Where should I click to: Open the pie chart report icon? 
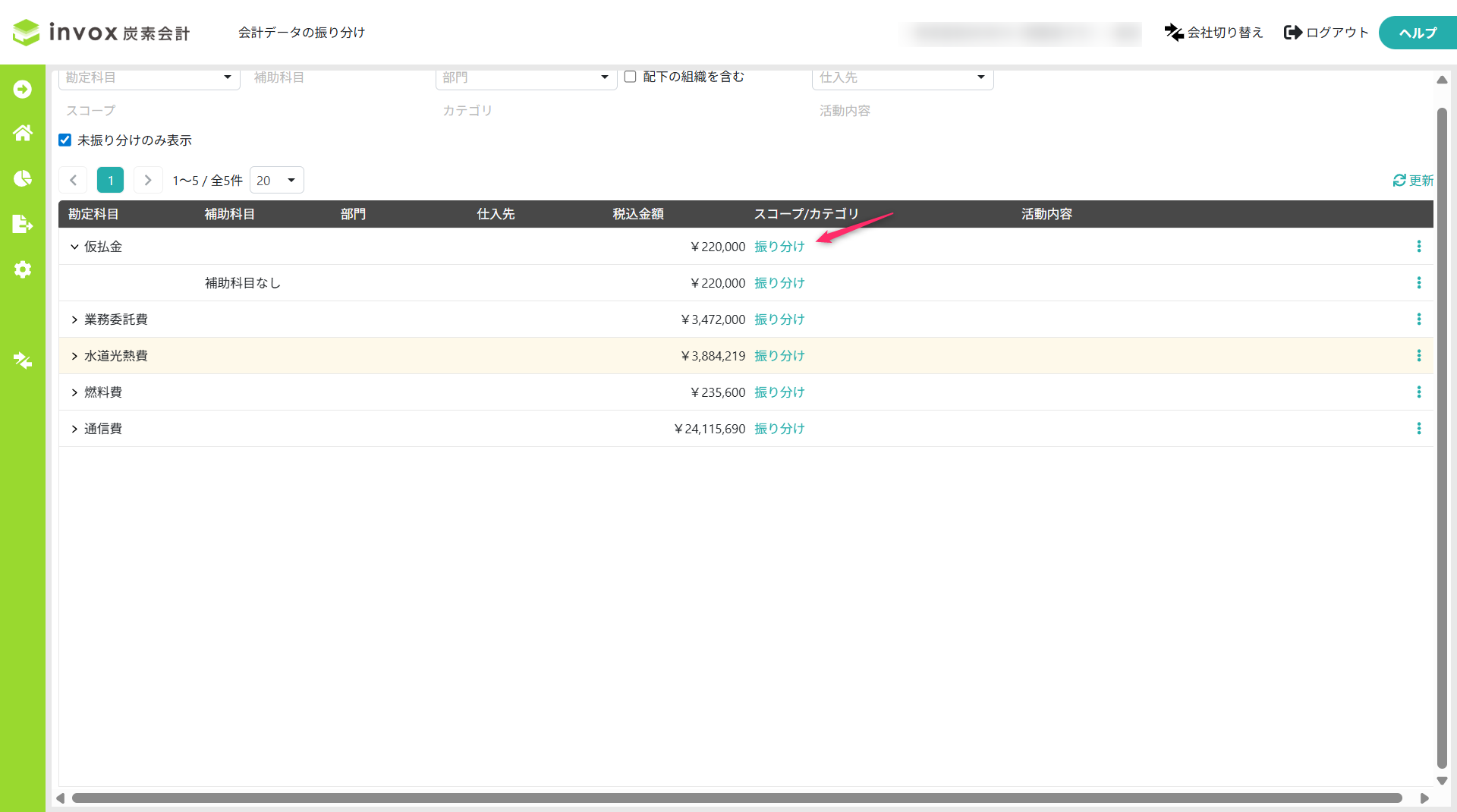click(23, 178)
